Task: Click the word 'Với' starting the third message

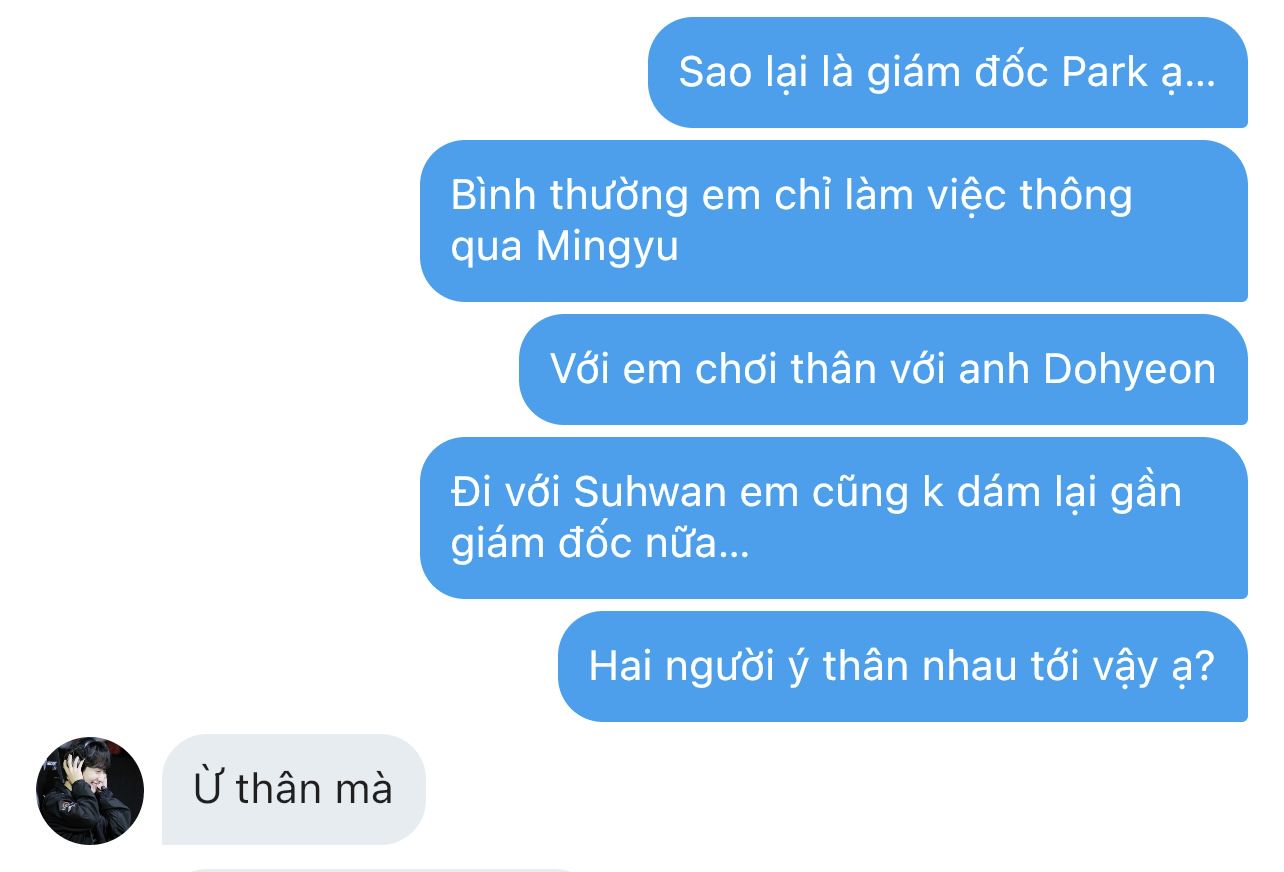Action: [x=581, y=370]
